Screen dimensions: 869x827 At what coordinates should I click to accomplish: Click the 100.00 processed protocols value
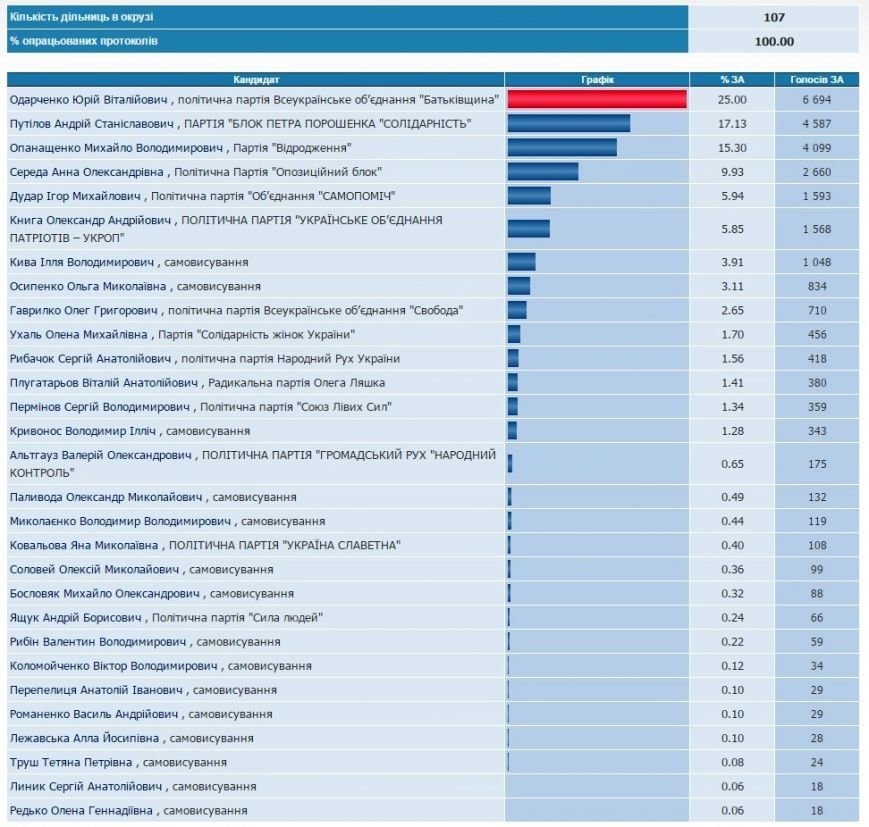pos(774,42)
